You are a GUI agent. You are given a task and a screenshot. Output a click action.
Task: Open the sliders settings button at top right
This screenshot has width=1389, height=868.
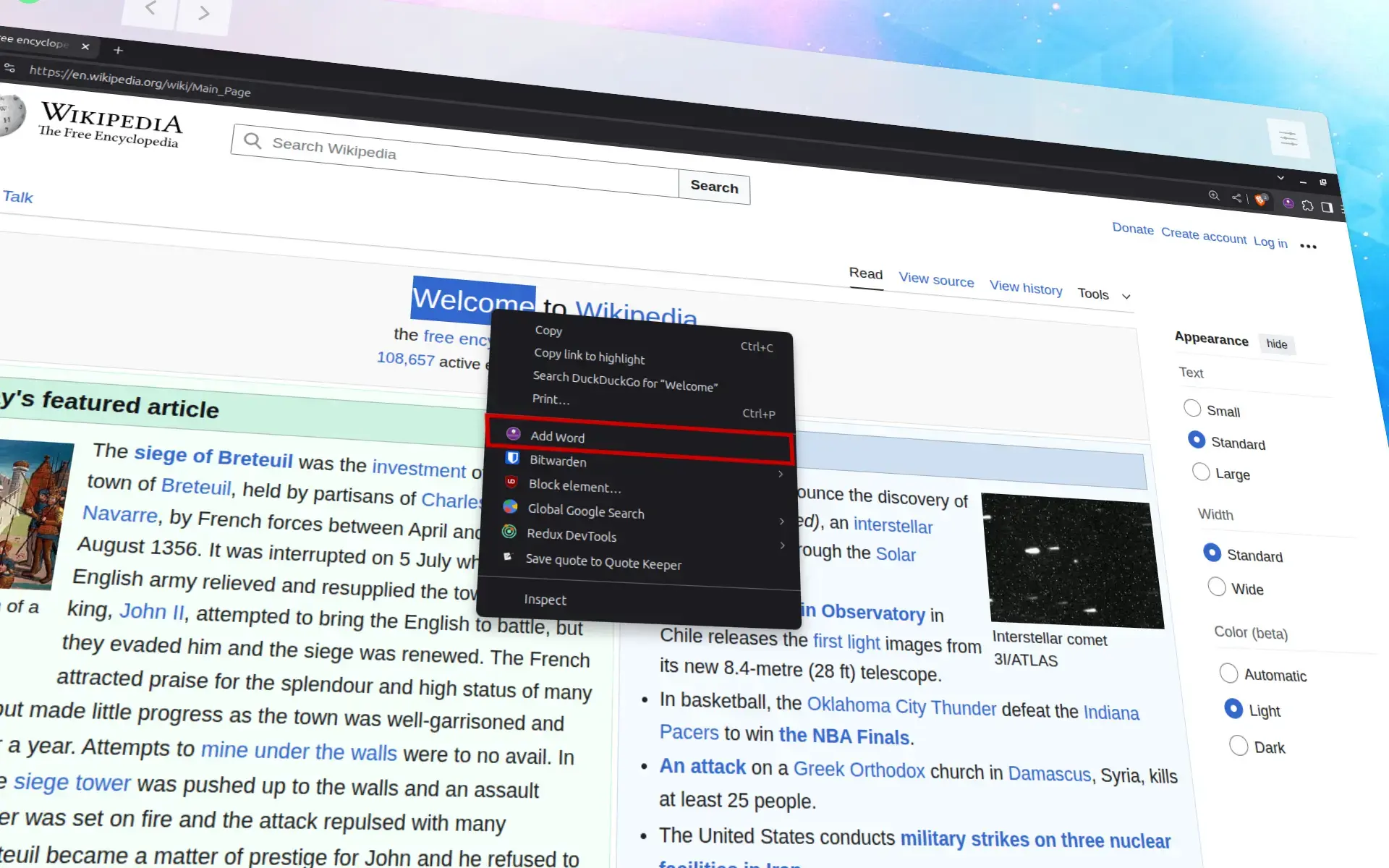tap(1288, 138)
